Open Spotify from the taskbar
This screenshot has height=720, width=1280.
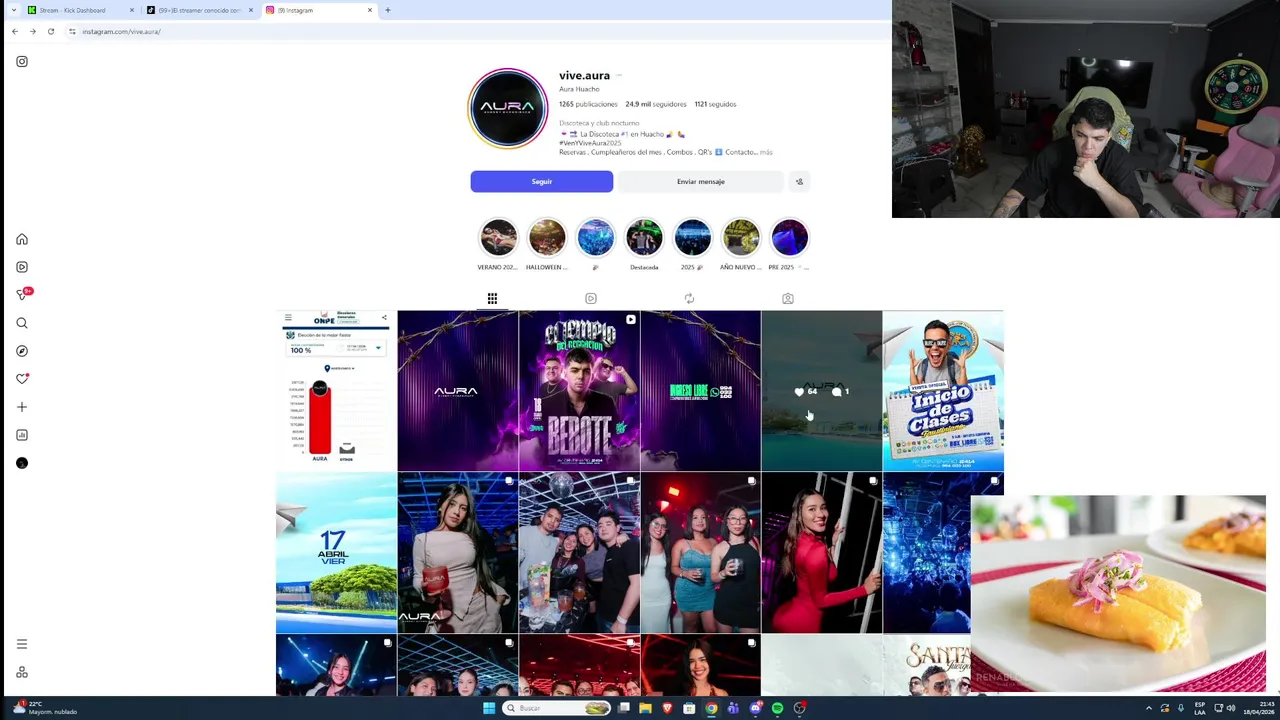(777, 708)
